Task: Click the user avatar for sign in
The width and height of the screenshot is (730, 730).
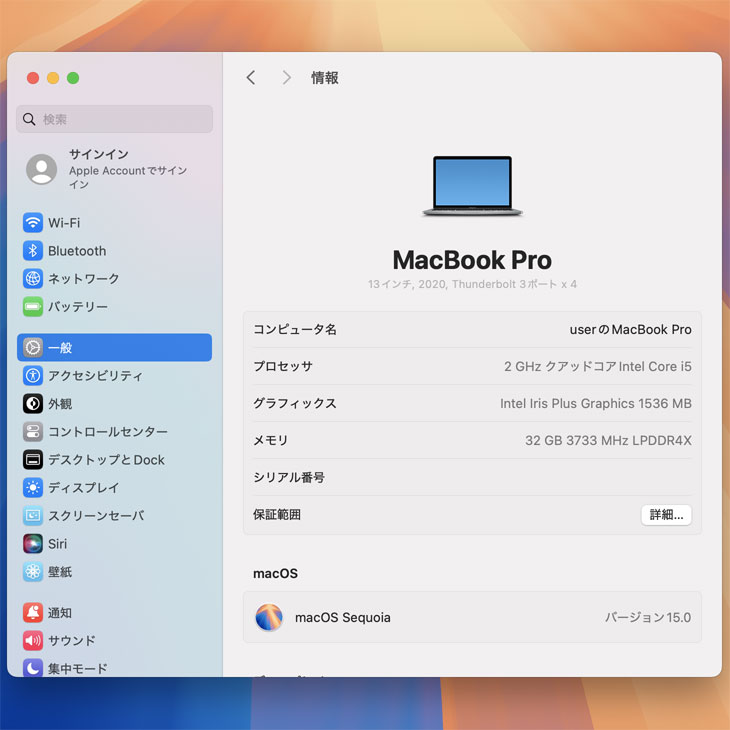Action: pos(41,169)
